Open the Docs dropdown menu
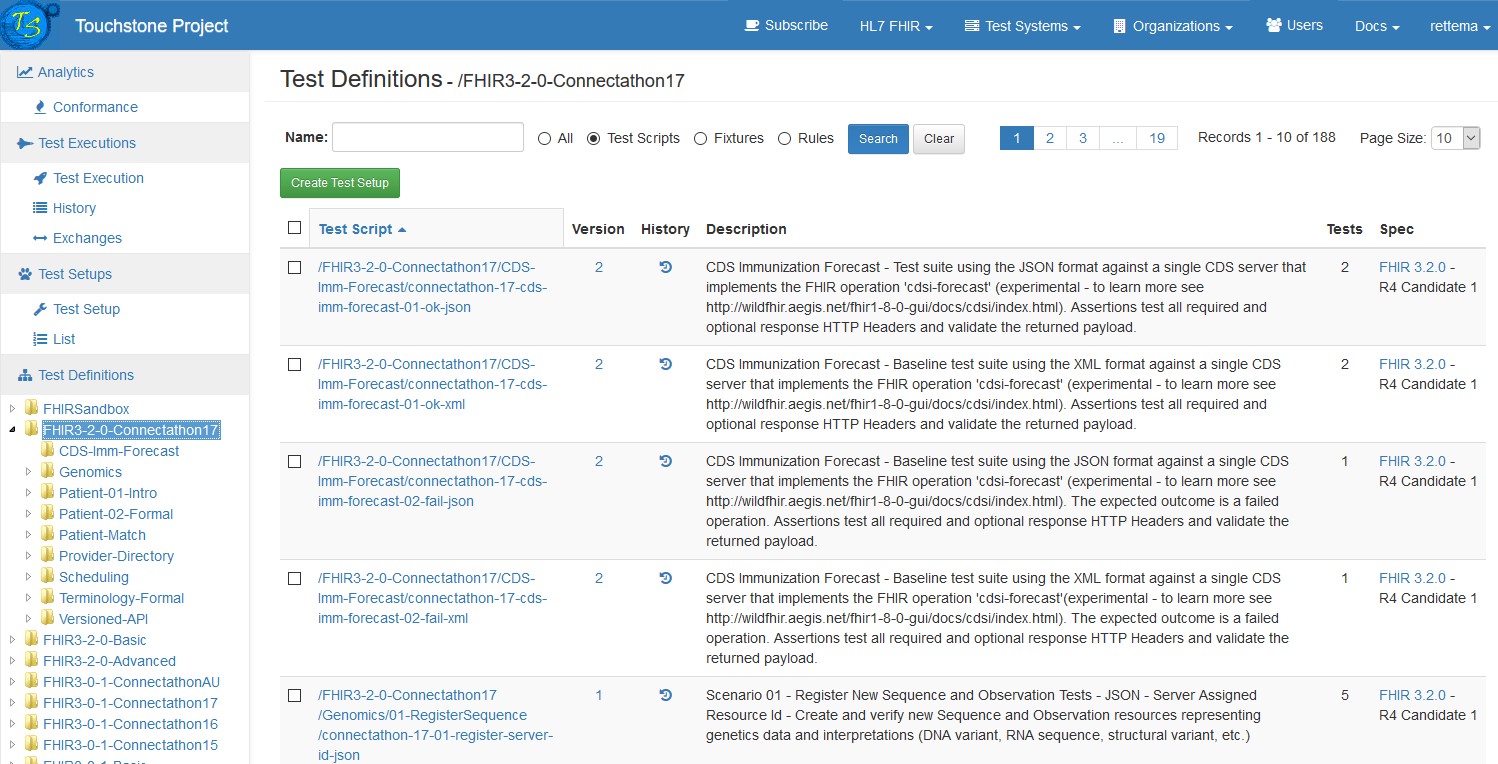 (x=1377, y=26)
